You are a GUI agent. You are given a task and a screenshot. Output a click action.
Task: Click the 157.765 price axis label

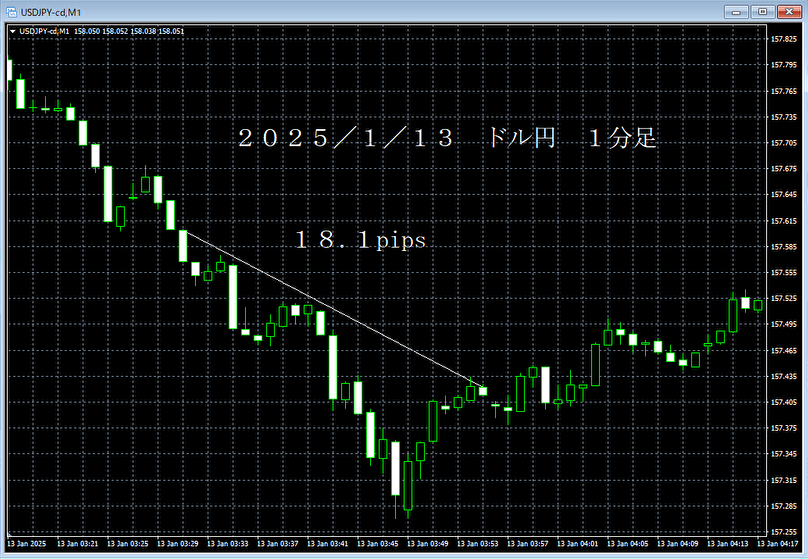click(783, 91)
